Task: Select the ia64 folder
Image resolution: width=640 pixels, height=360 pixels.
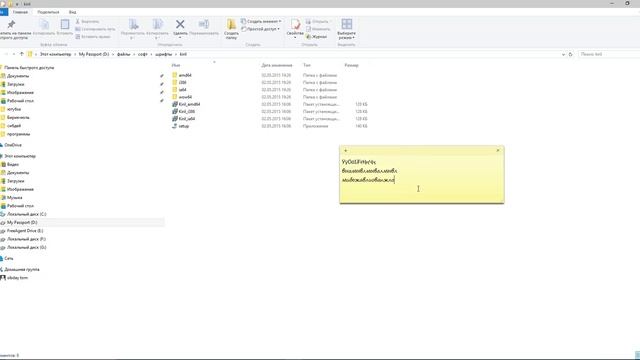Action: [182, 90]
